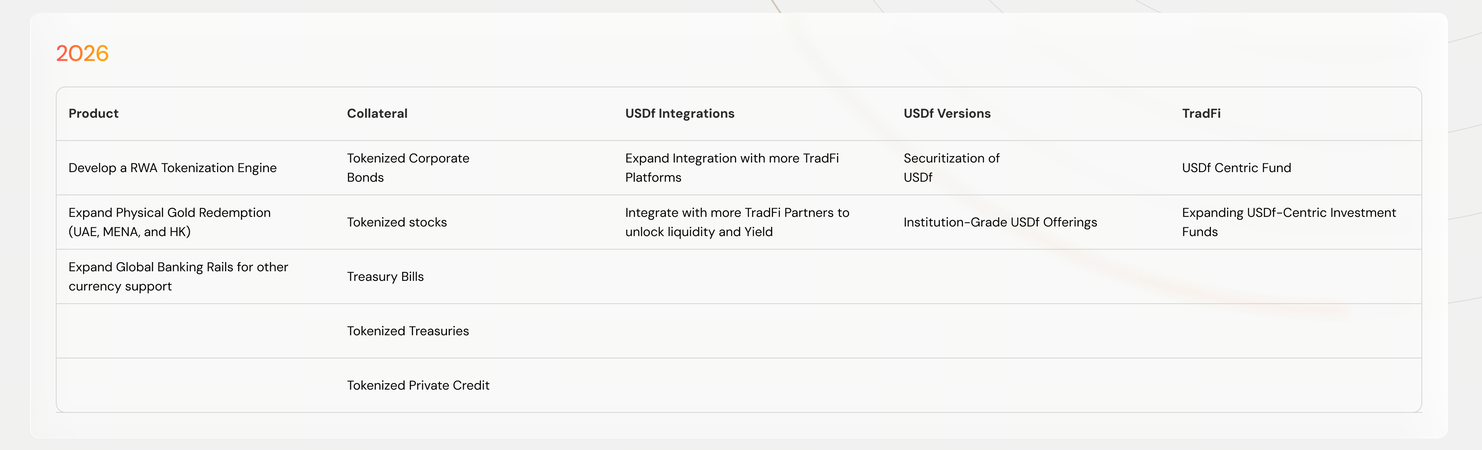
Task: Select the Securitization of USDf cell
Action: [951, 168]
